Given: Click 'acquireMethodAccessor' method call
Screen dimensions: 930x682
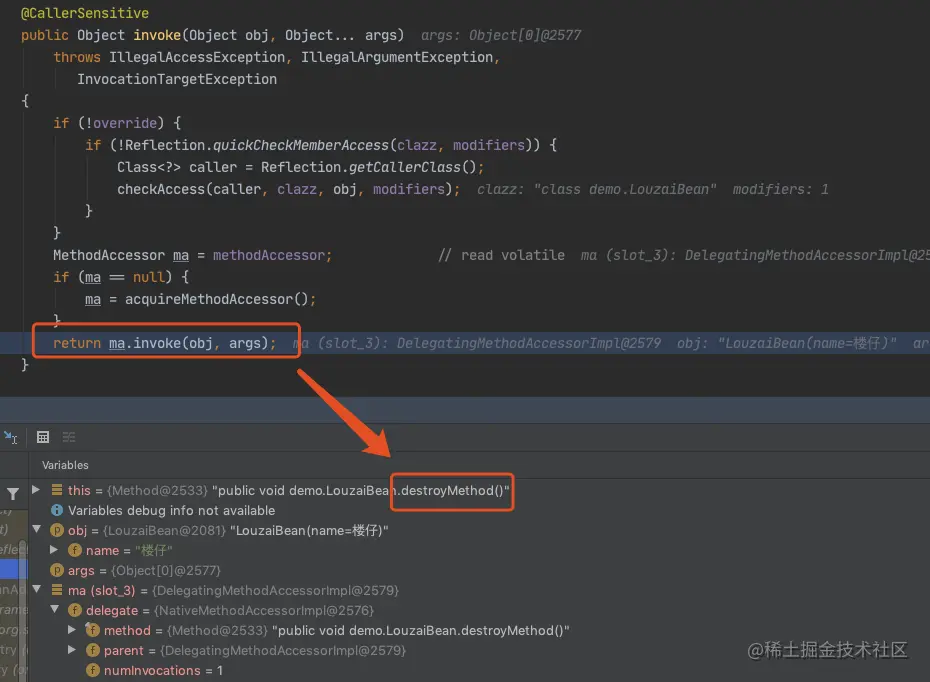Looking at the screenshot, I should click(209, 299).
